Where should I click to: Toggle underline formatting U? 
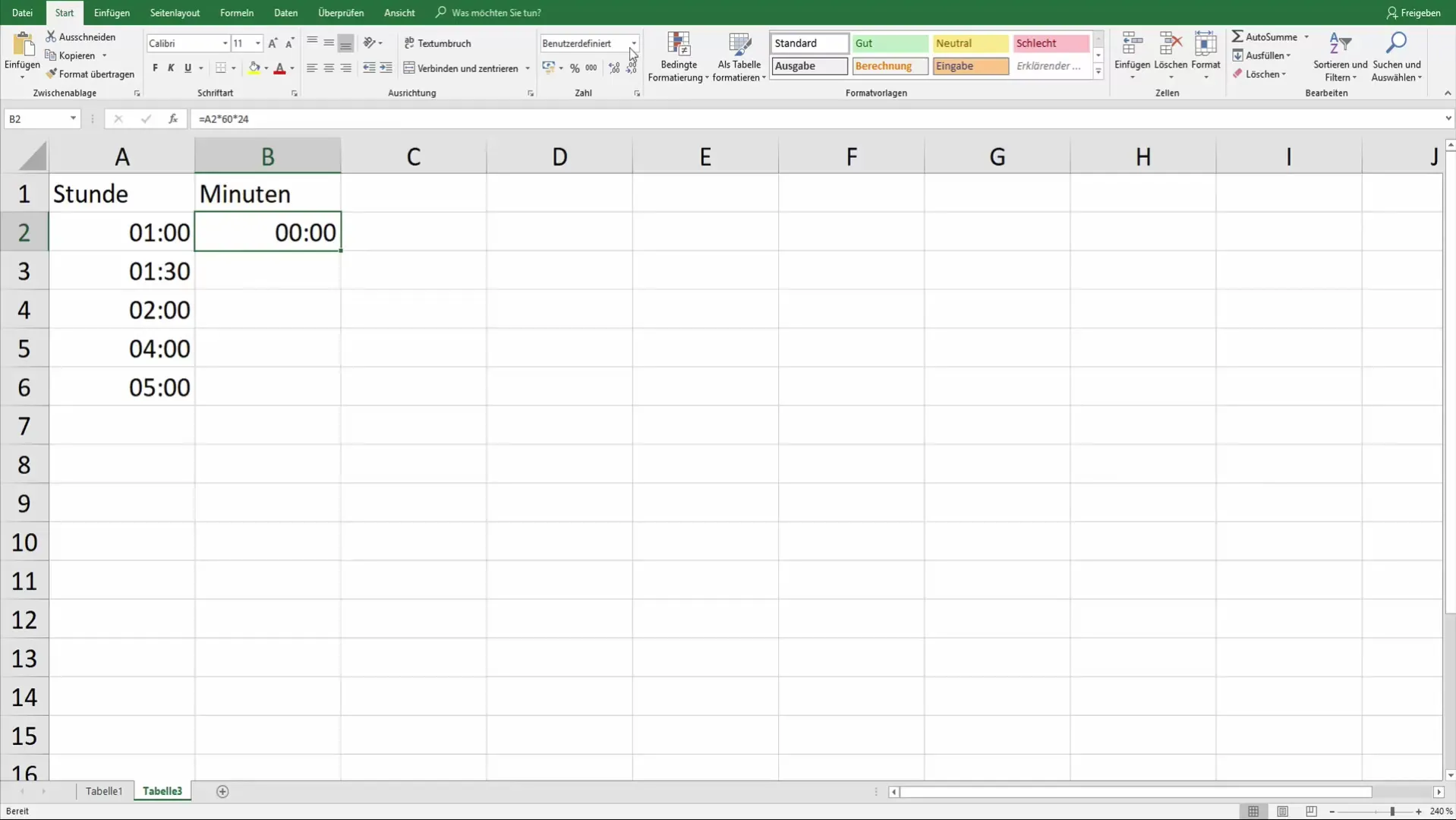(x=188, y=68)
